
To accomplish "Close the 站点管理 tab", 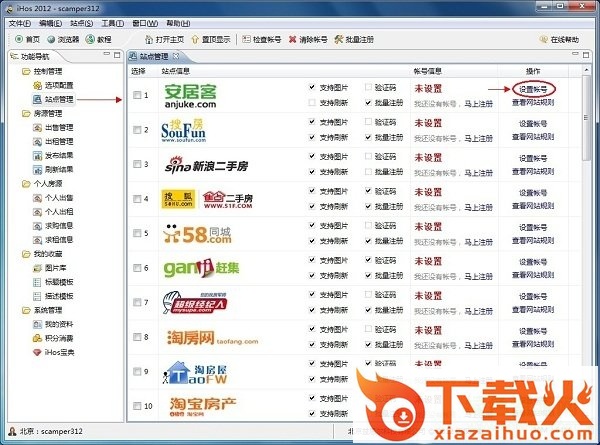I will [176, 56].
